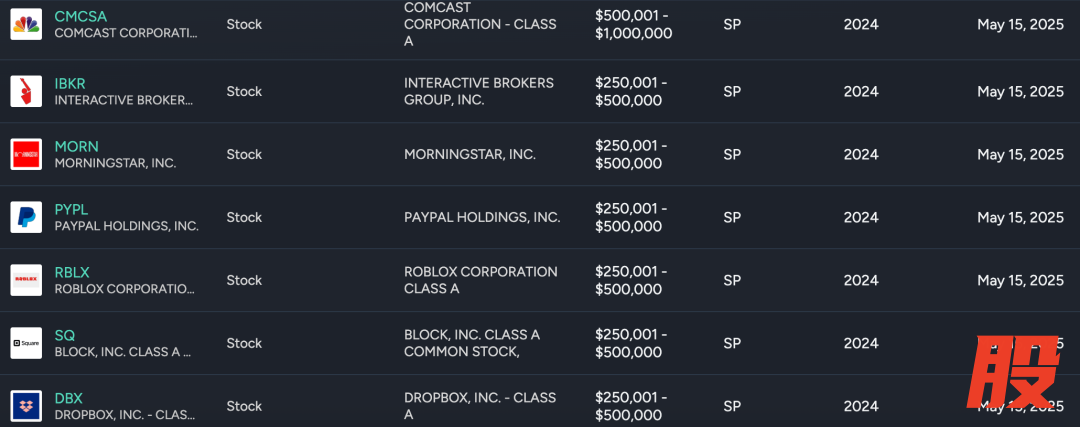Screen dimensions: 1080x427
Task: Open the CMCSA ticker link
Action: pos(81,16)
